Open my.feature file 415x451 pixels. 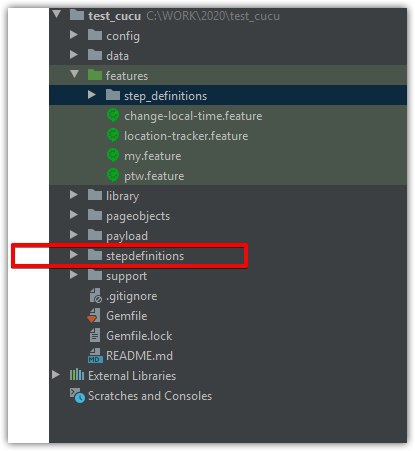pos(153,156)
